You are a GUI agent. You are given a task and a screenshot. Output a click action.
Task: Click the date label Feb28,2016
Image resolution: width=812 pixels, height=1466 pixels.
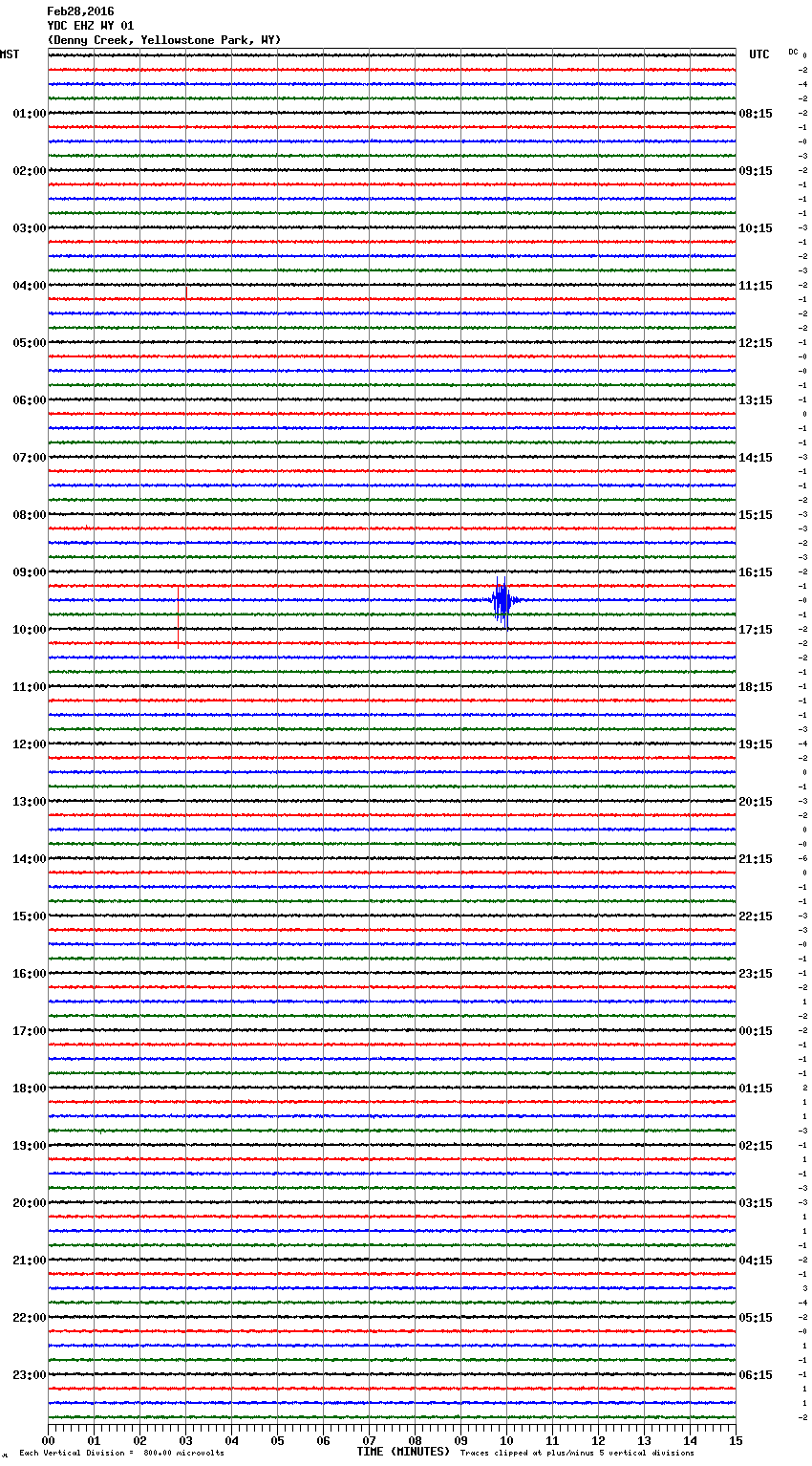80,11
